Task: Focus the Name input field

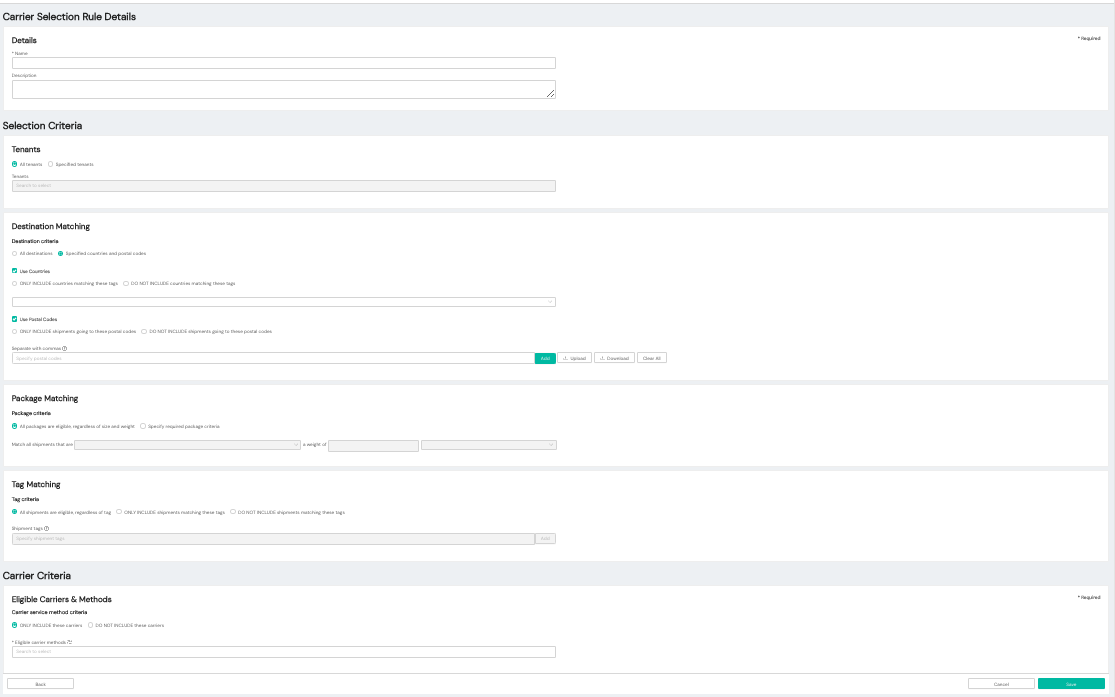Action: coord(284,63)
